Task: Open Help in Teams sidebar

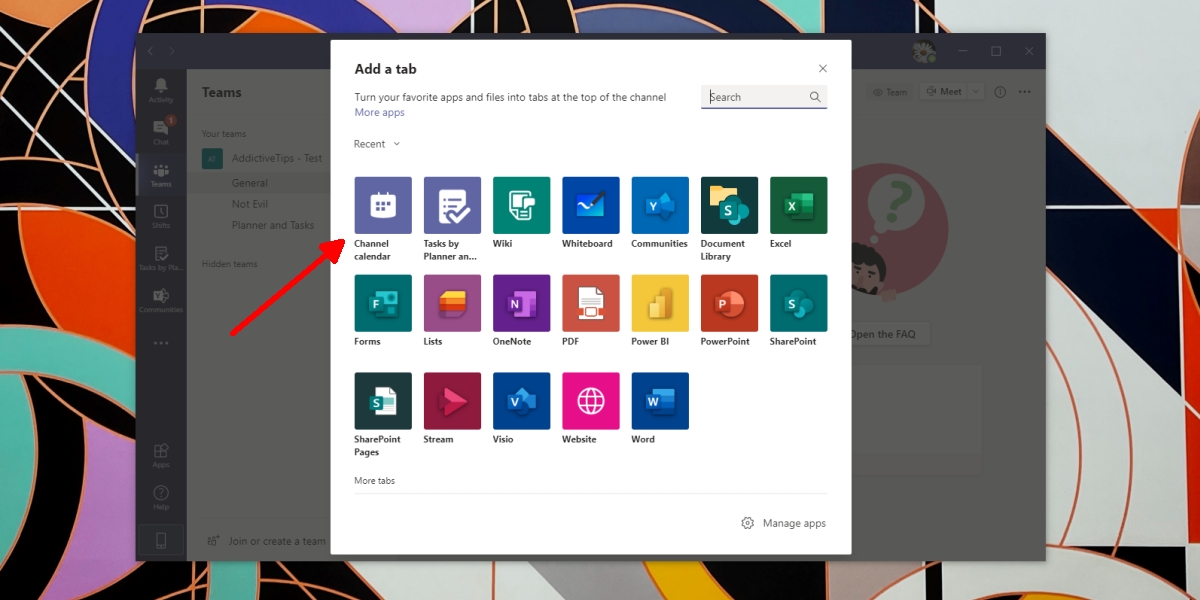Action: coord(161,497)
